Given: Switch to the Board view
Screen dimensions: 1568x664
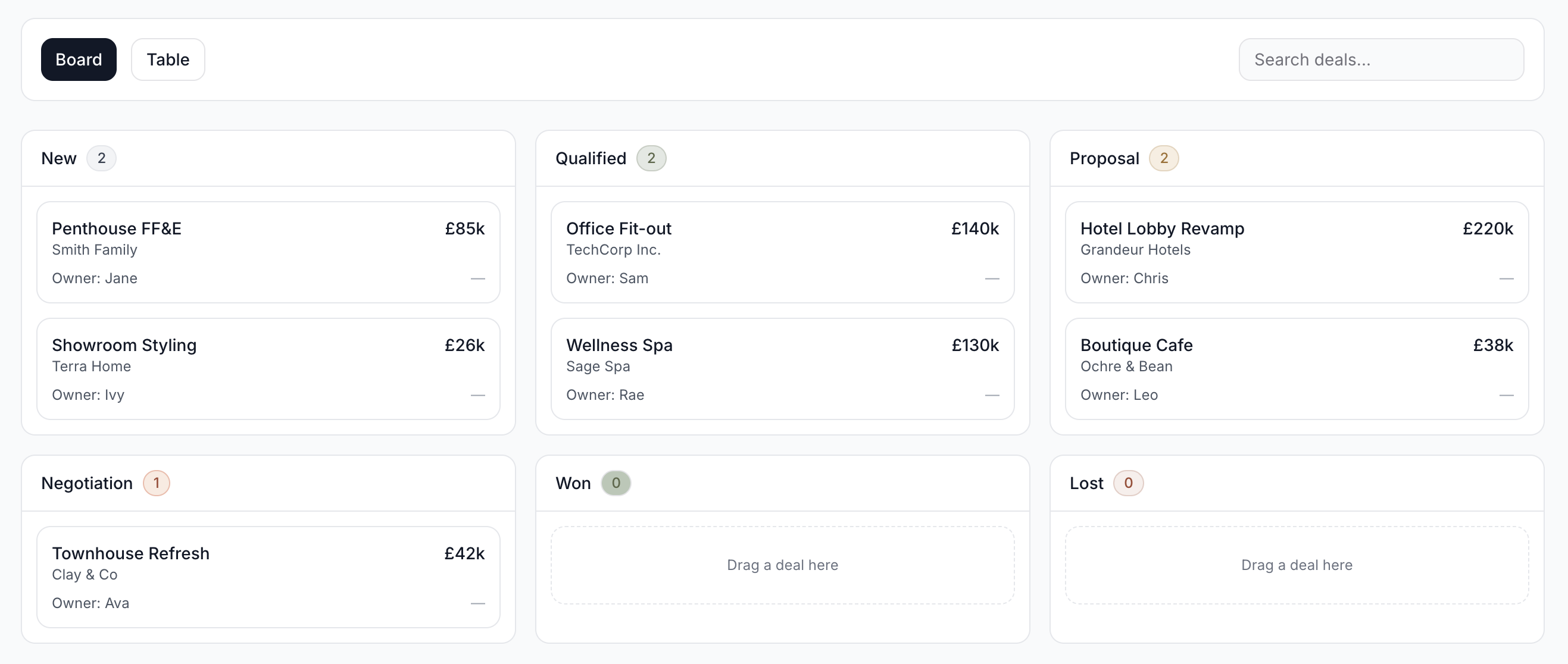Looking at the screenshot, I should [79, 59].
